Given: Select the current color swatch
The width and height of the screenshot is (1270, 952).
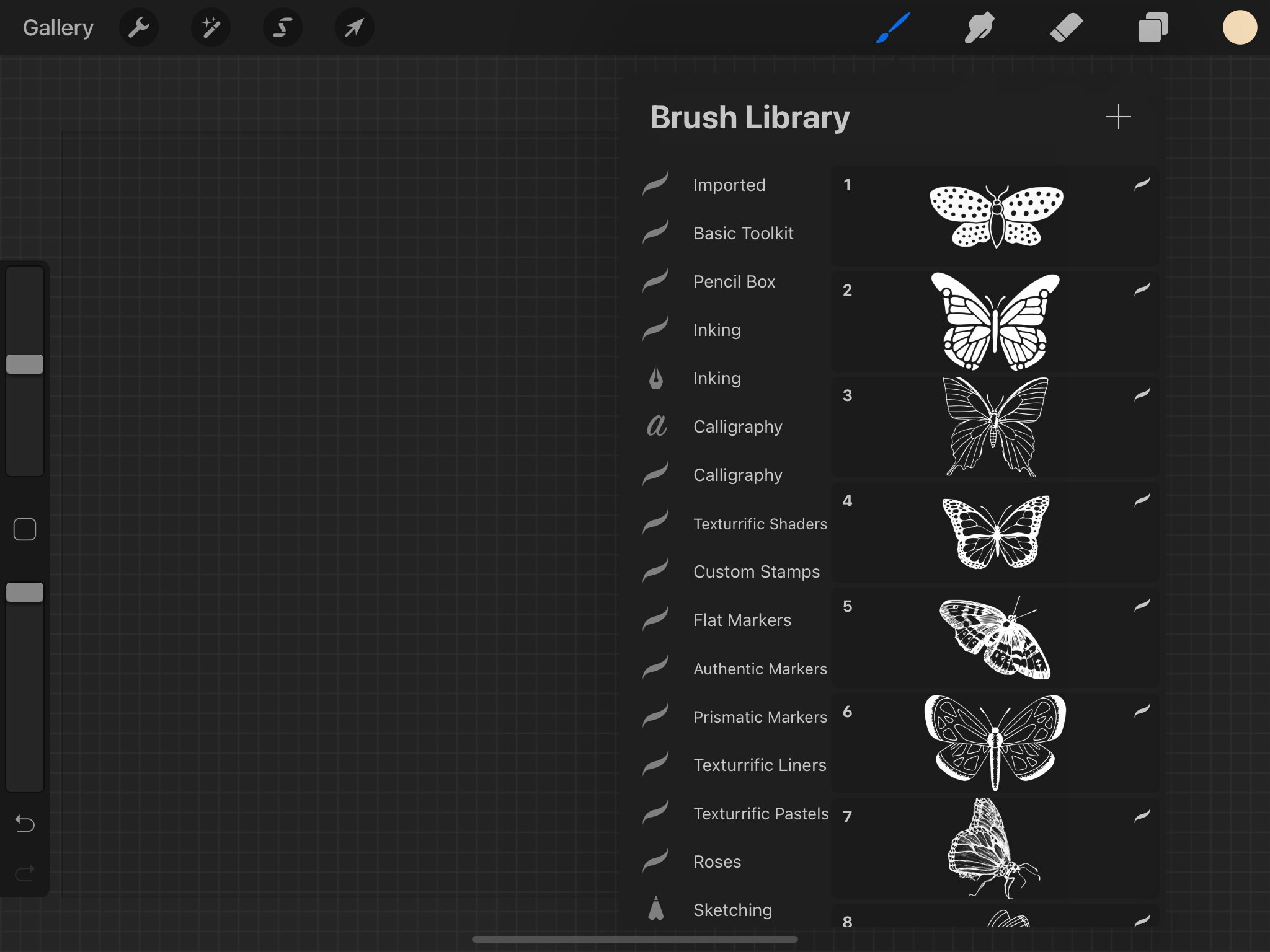Looking at the screenshot, I should pos(1239,27).
